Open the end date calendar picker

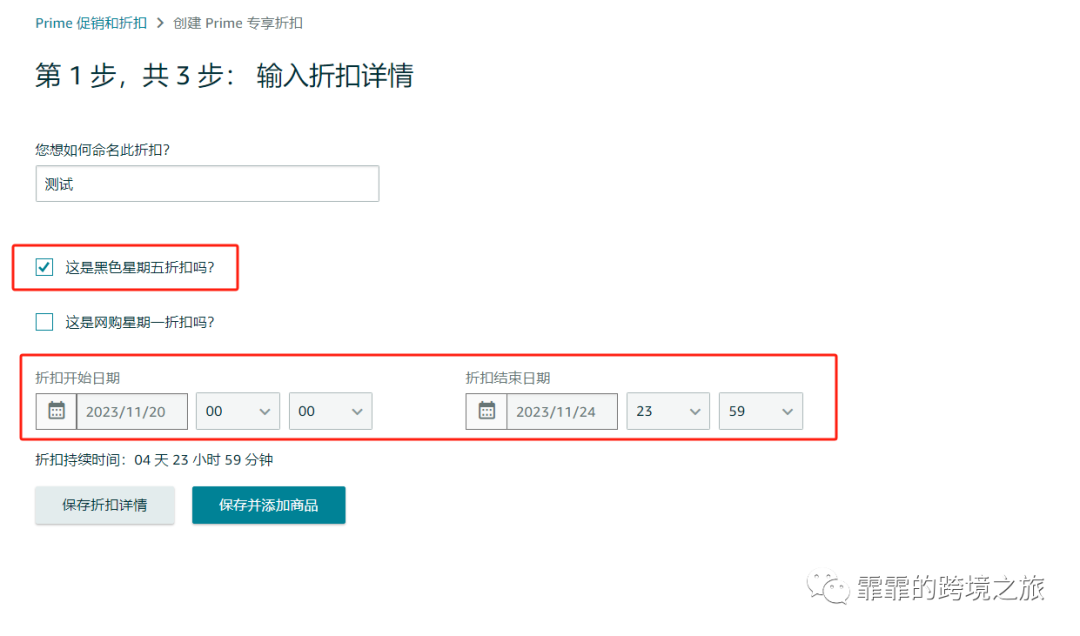coord(486,411)
